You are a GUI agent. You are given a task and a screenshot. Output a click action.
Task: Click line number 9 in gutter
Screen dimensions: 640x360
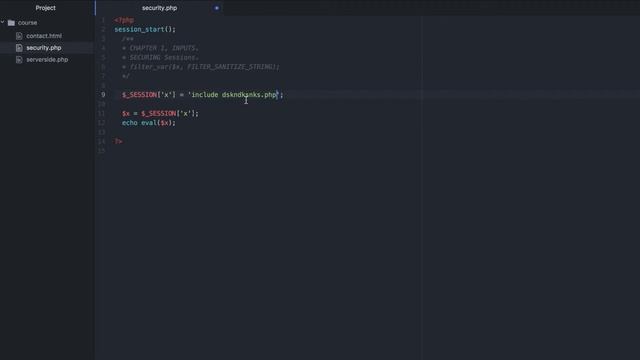[x=103, y=95]
